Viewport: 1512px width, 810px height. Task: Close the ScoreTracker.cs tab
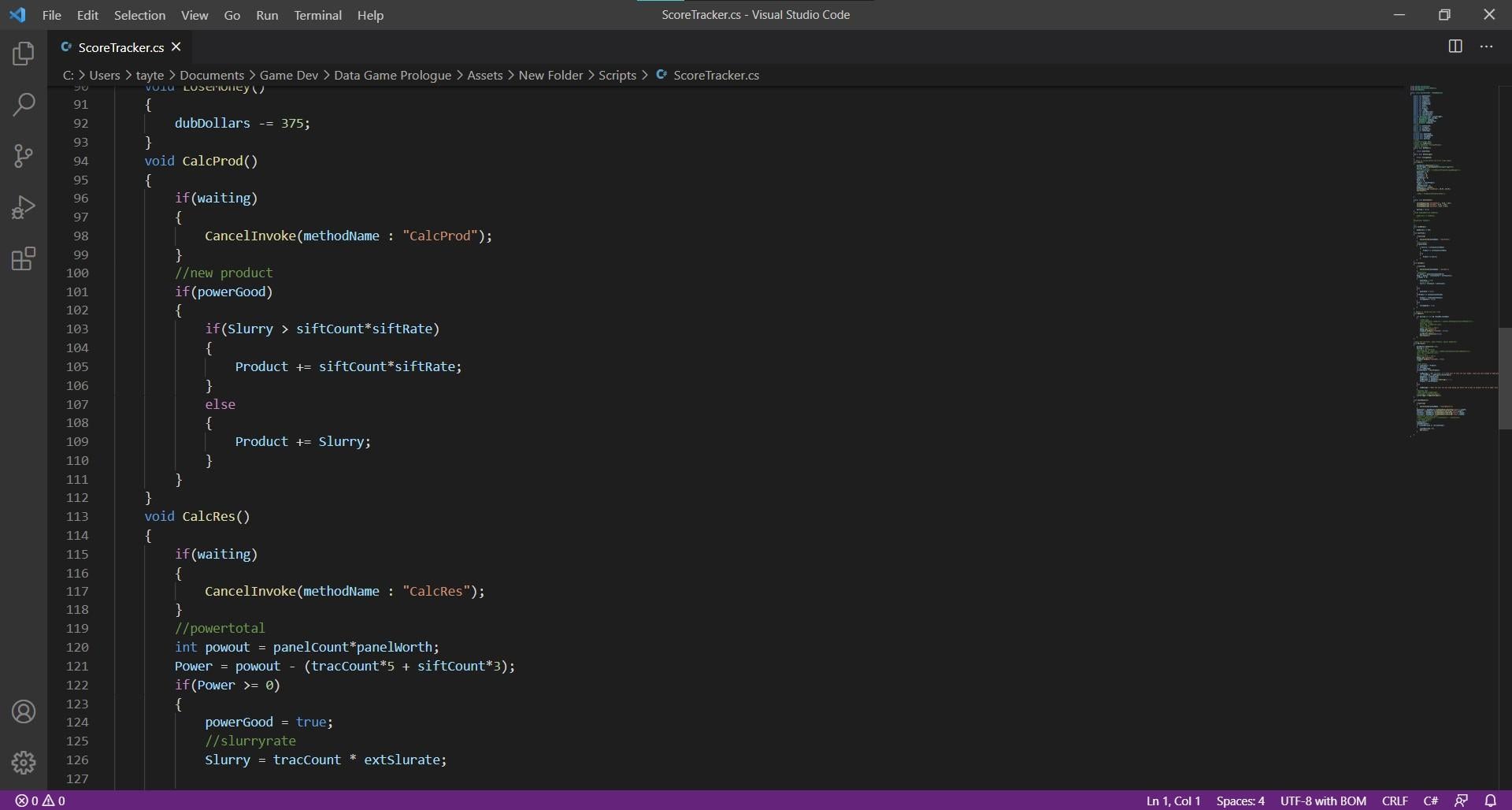(x=176, y=47)
